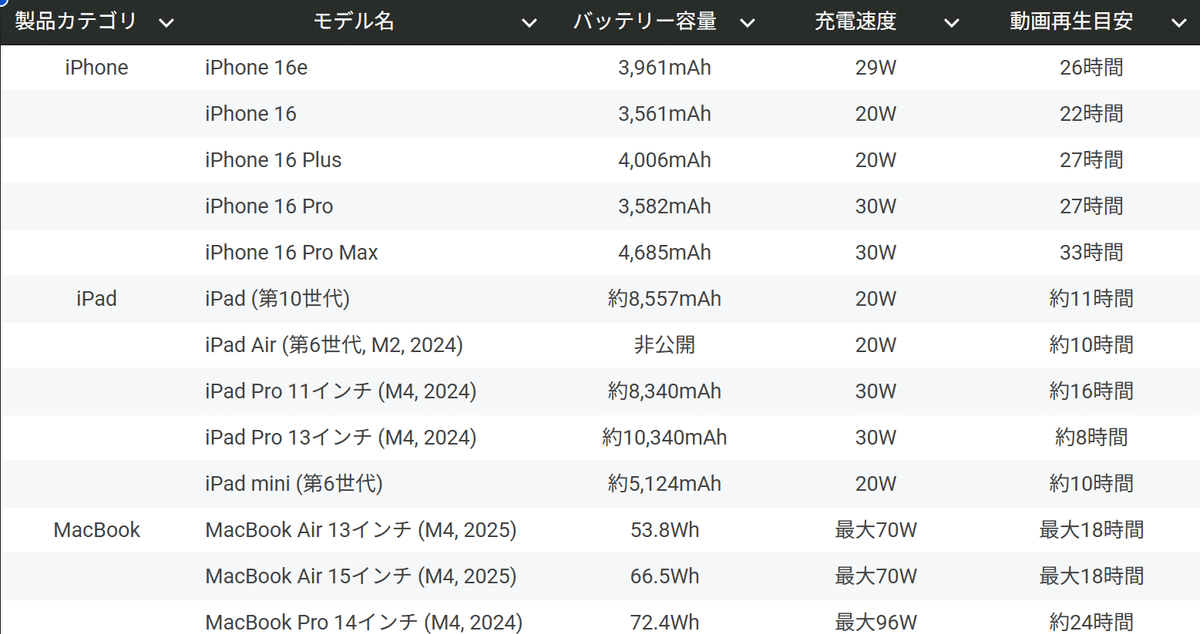Image resolution: width=1200 pixels, height=634 pixels.
Task: Select the iPad mini (第6世代) model name
Action: tap(293, 483)
